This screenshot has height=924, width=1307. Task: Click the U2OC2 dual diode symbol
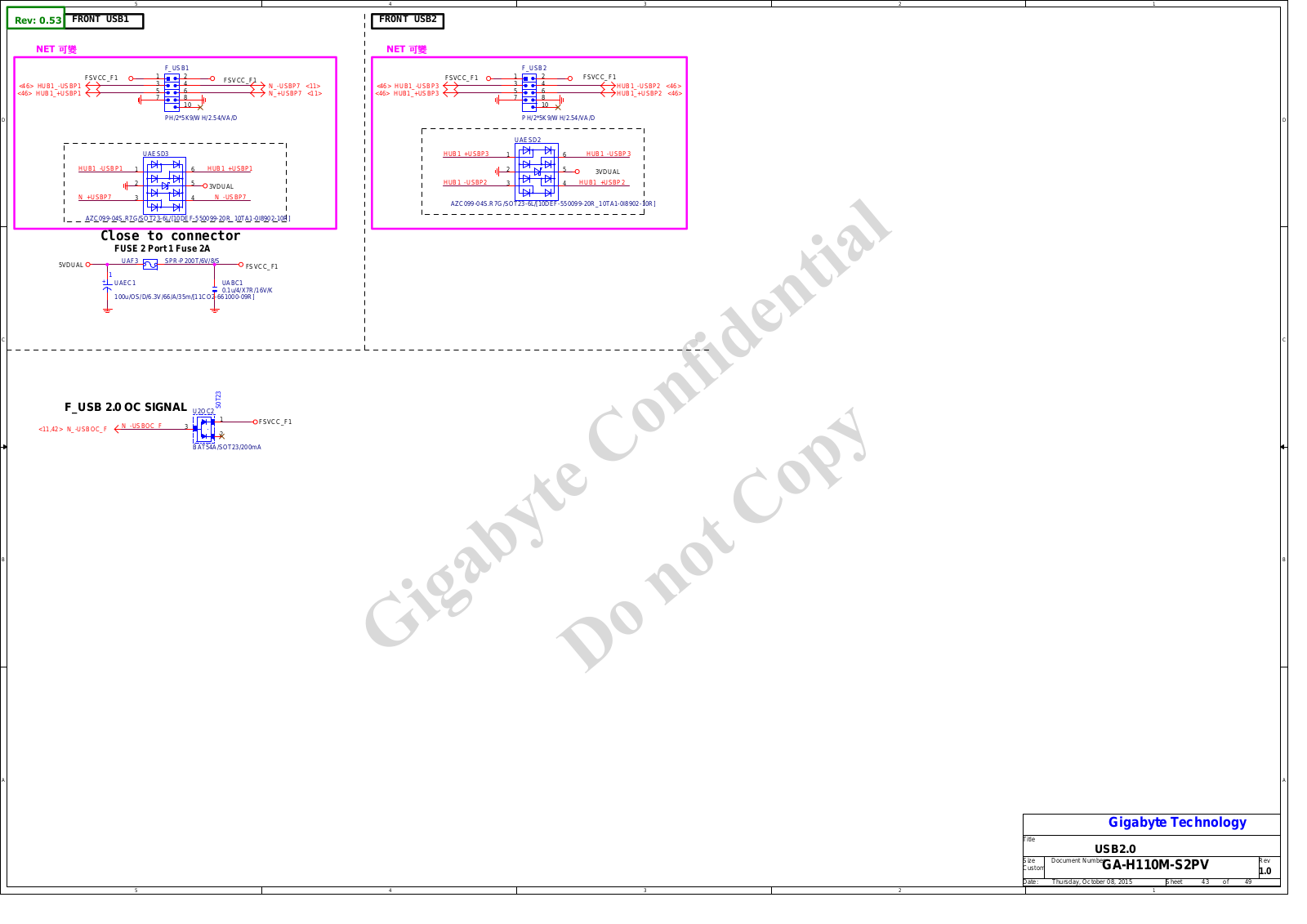[204, 429]
